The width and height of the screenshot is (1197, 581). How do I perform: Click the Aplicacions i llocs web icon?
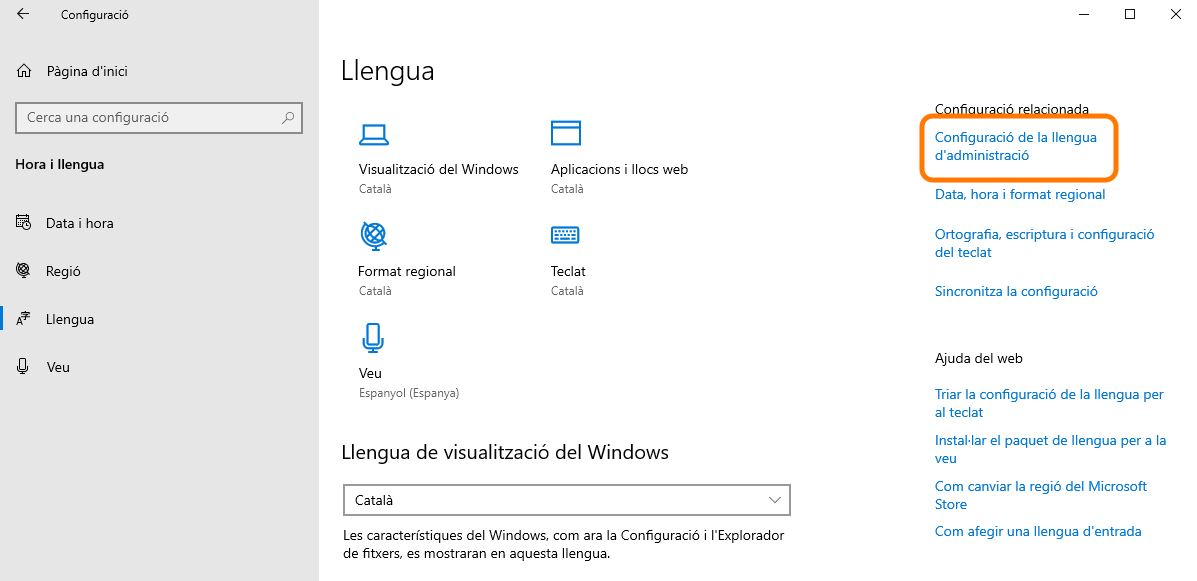566,133
